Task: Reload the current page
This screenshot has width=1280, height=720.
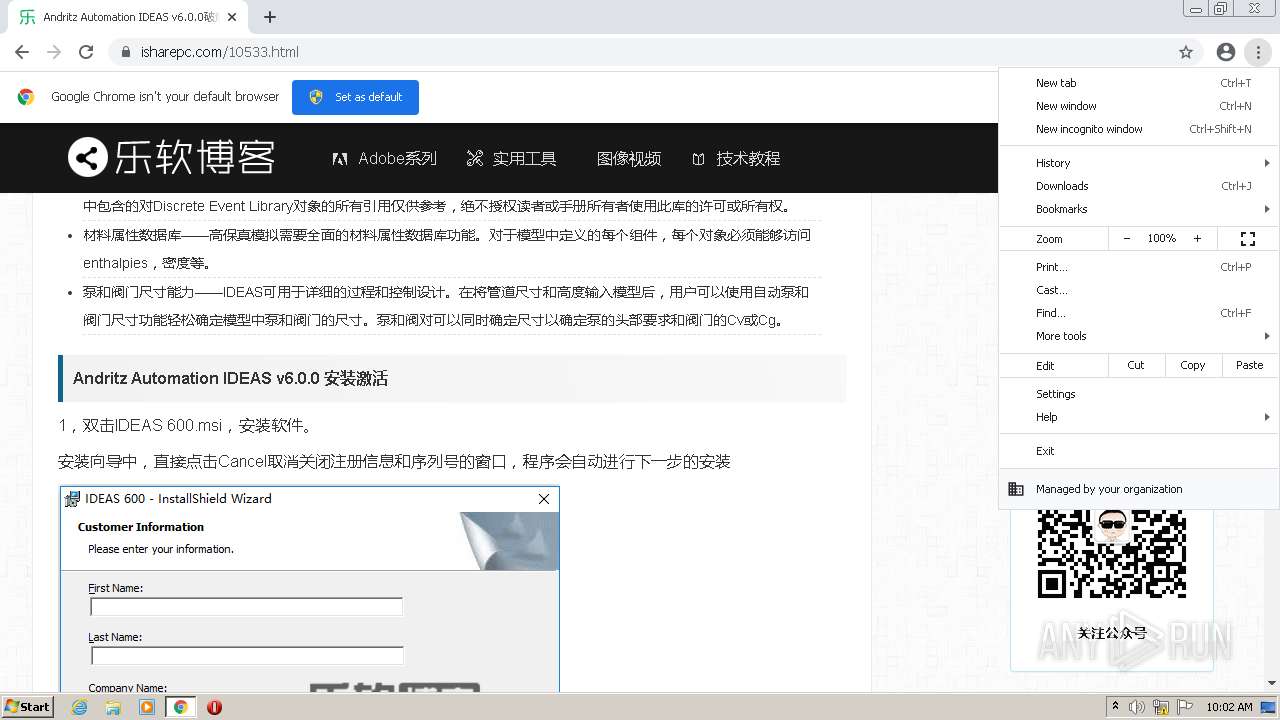Action: [x=86, y=52]
